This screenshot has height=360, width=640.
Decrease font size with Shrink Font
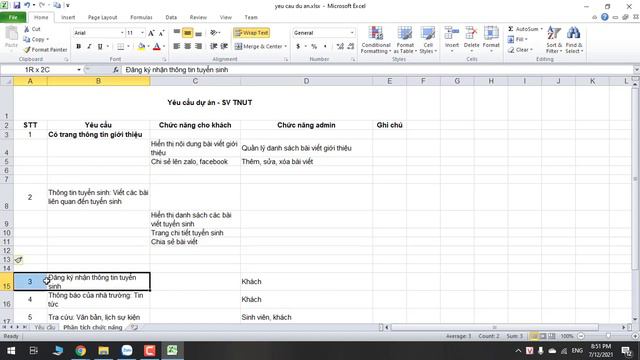(162, 33)
